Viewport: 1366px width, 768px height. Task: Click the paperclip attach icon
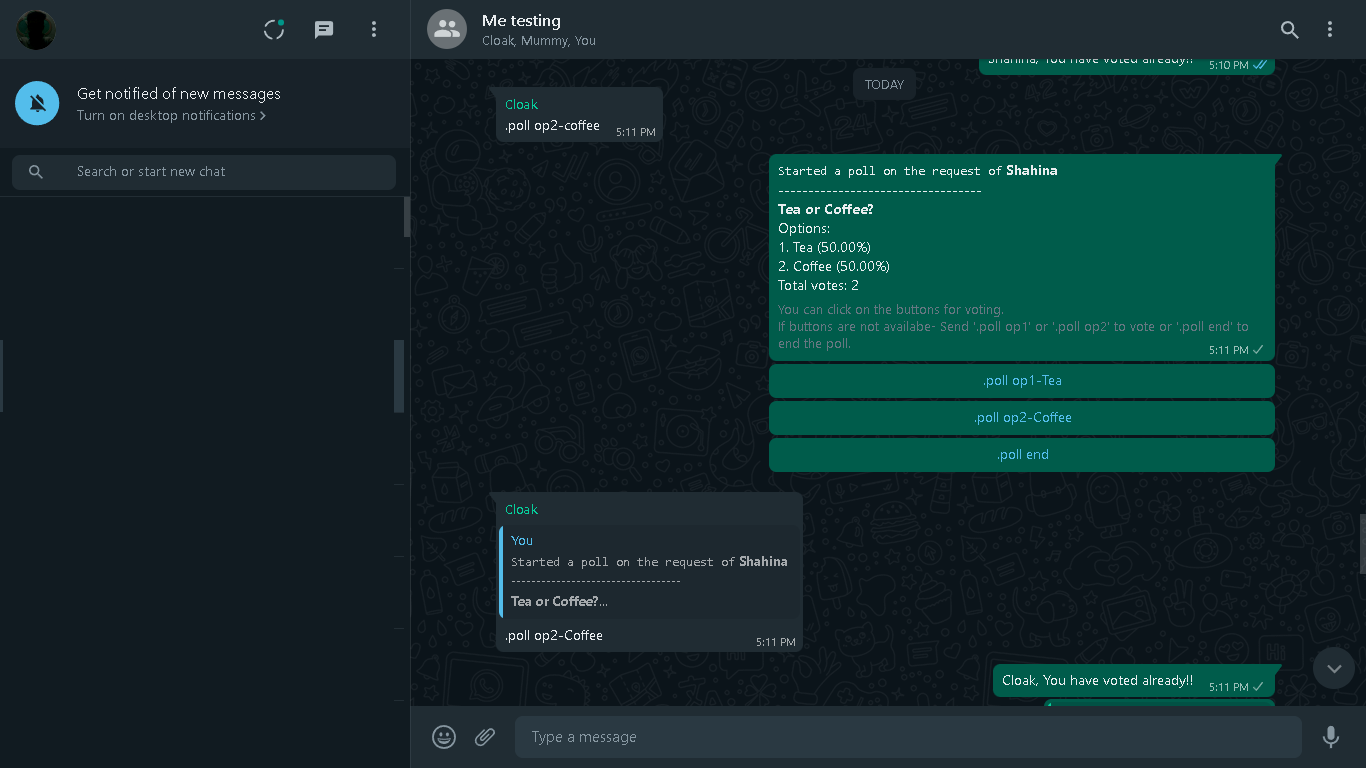pos(485,737)
